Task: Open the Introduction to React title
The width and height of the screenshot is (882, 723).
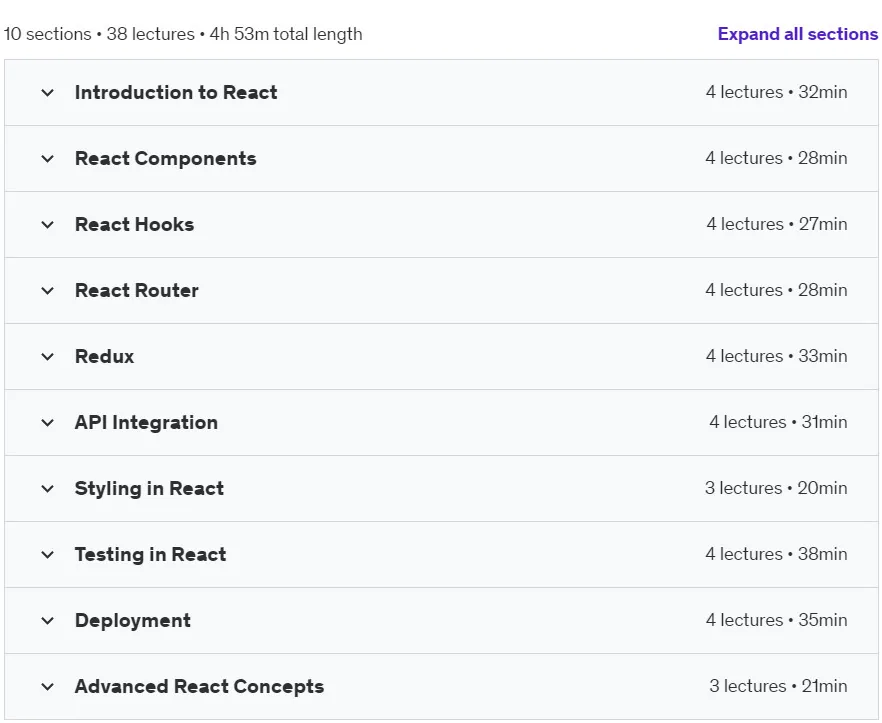Action: point(176,92)
